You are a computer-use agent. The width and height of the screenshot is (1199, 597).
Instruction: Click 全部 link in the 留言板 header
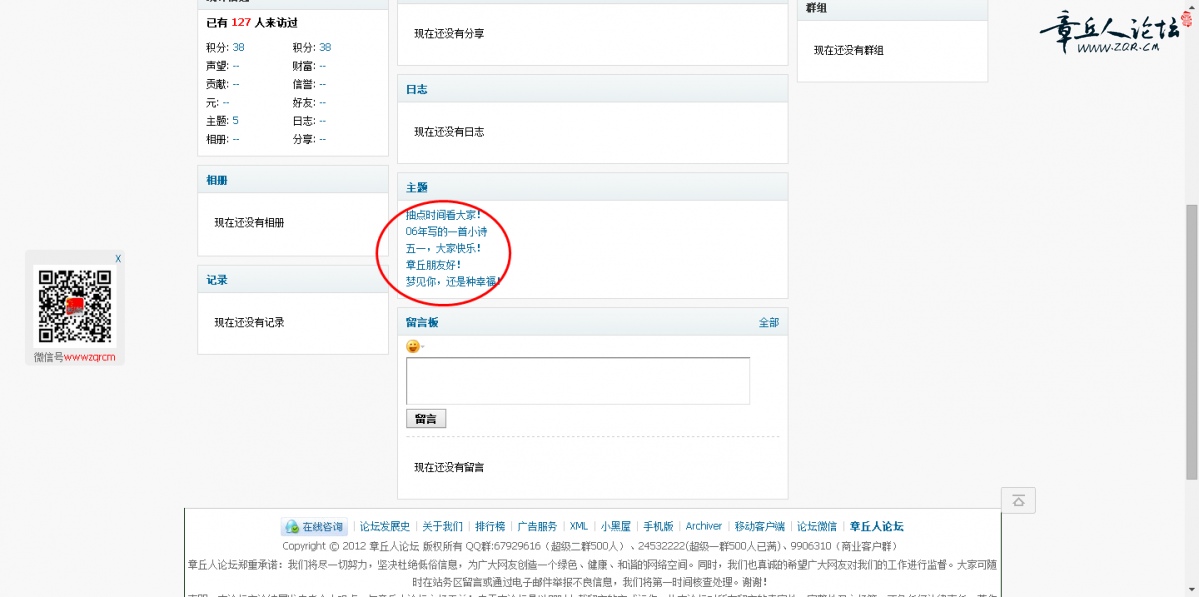[768, 323]
